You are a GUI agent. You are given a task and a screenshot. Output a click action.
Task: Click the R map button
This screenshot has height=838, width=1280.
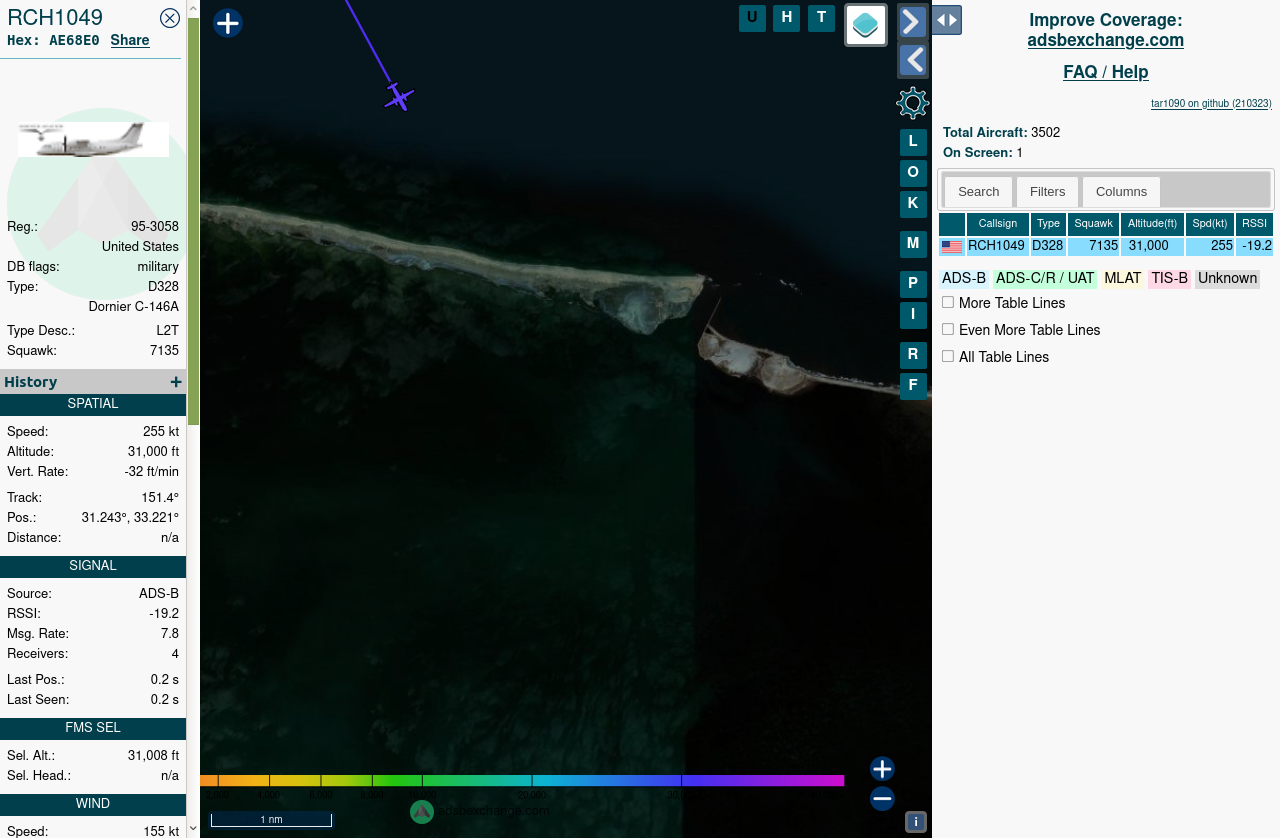913,356
